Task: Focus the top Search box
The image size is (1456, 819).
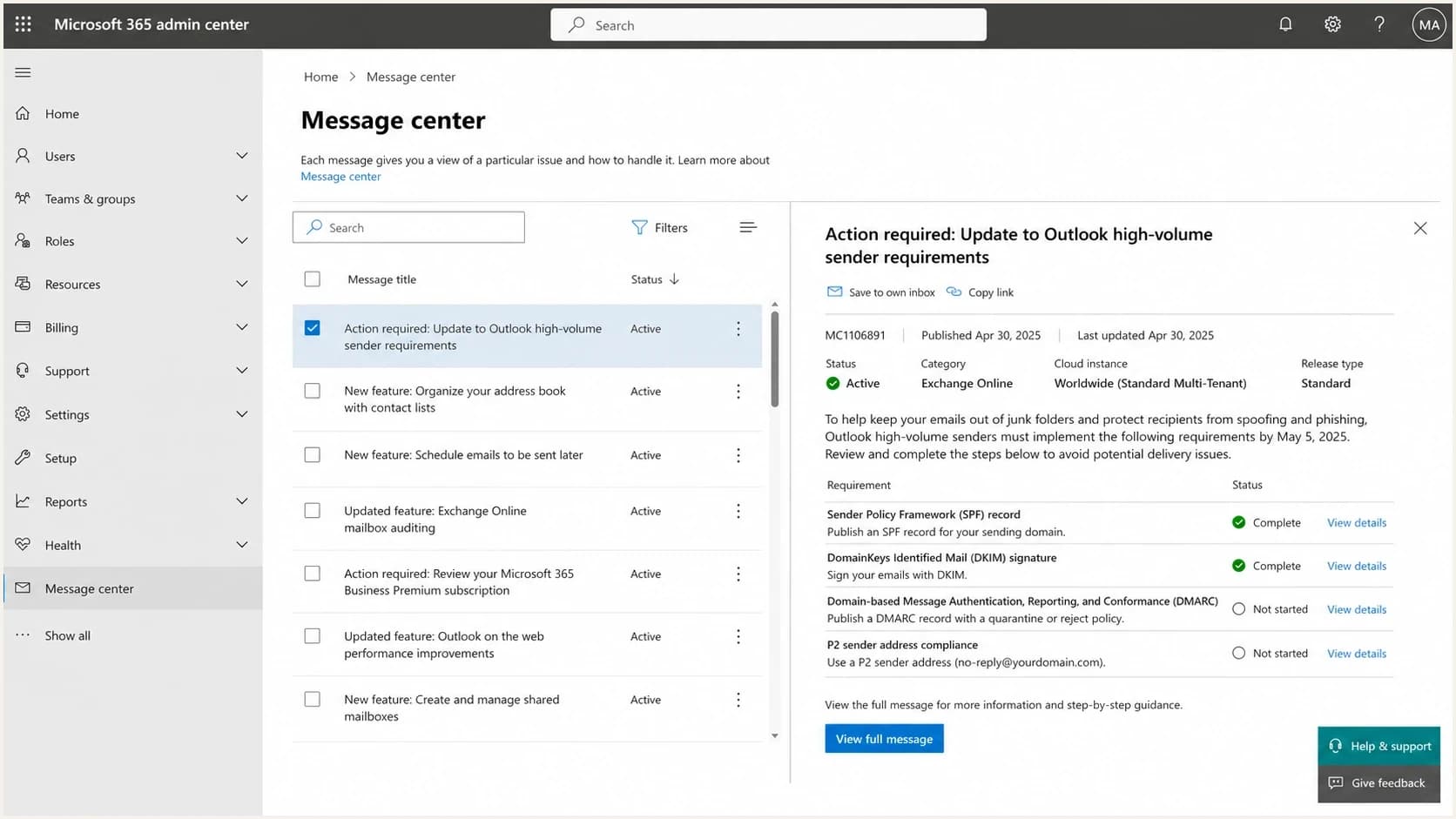Action: pyautogui.click(x=768, y=25)
